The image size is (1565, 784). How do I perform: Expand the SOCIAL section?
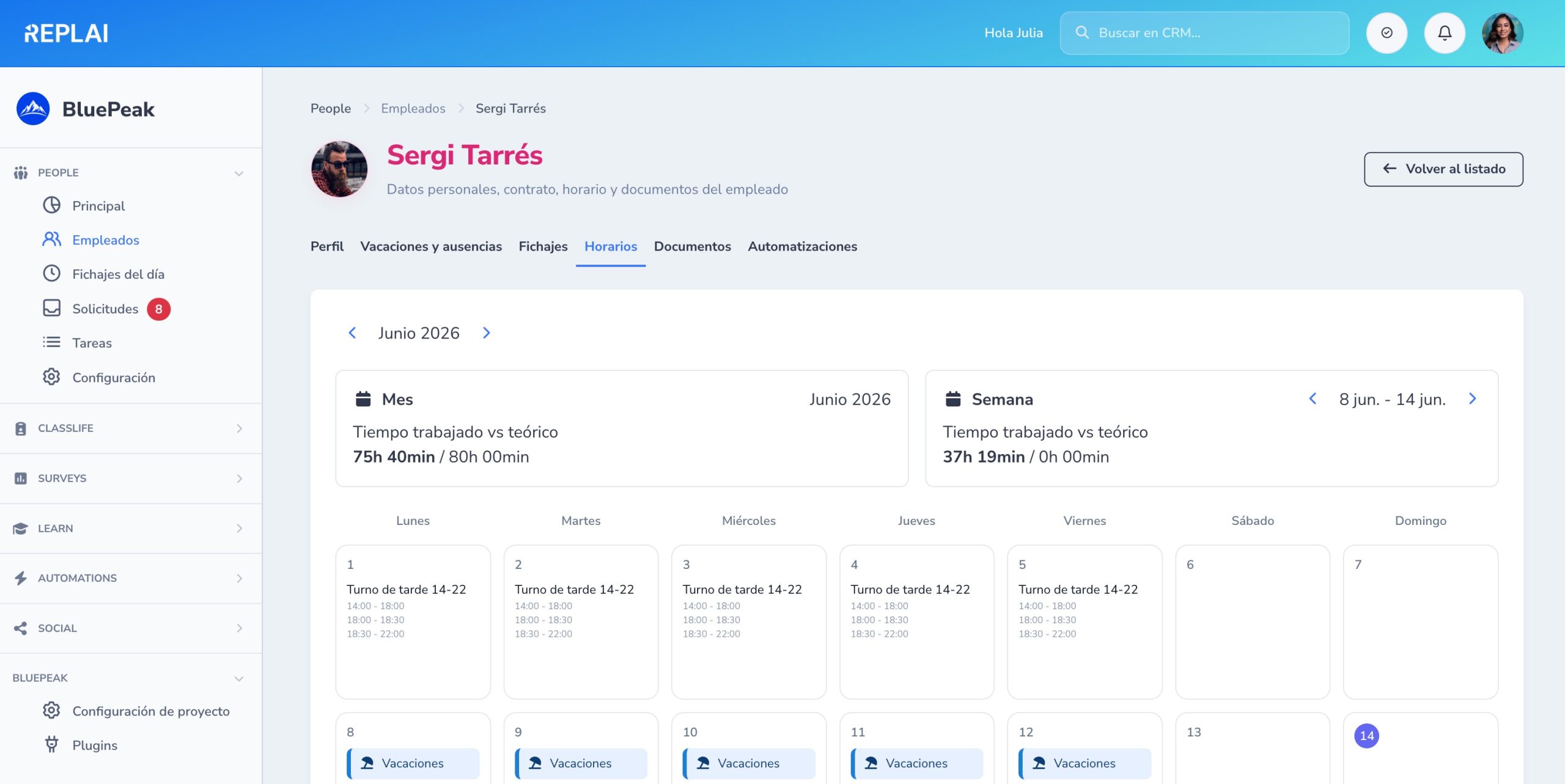(x=239, y=628)
